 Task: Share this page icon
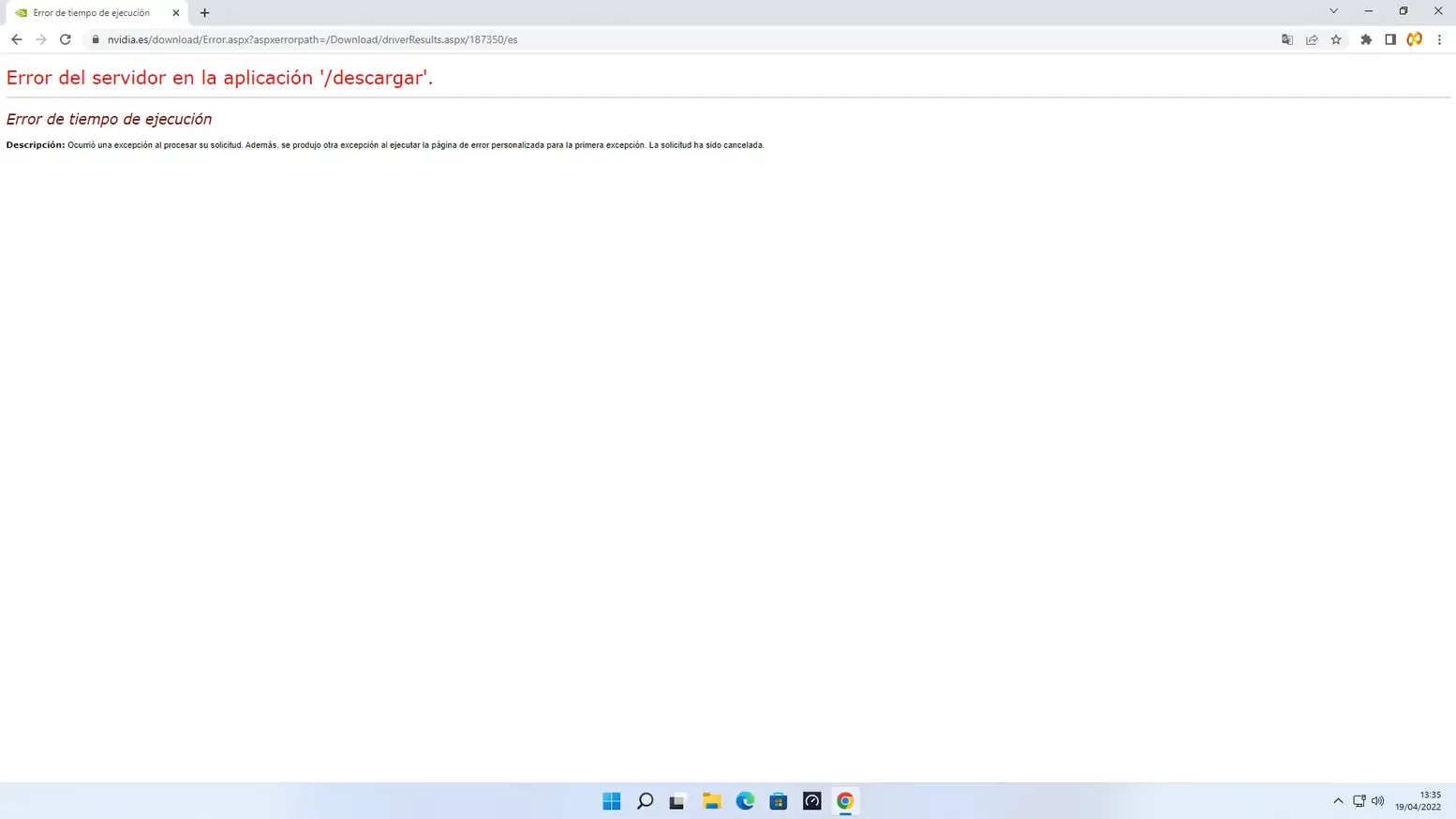[x=1312, y=39]
